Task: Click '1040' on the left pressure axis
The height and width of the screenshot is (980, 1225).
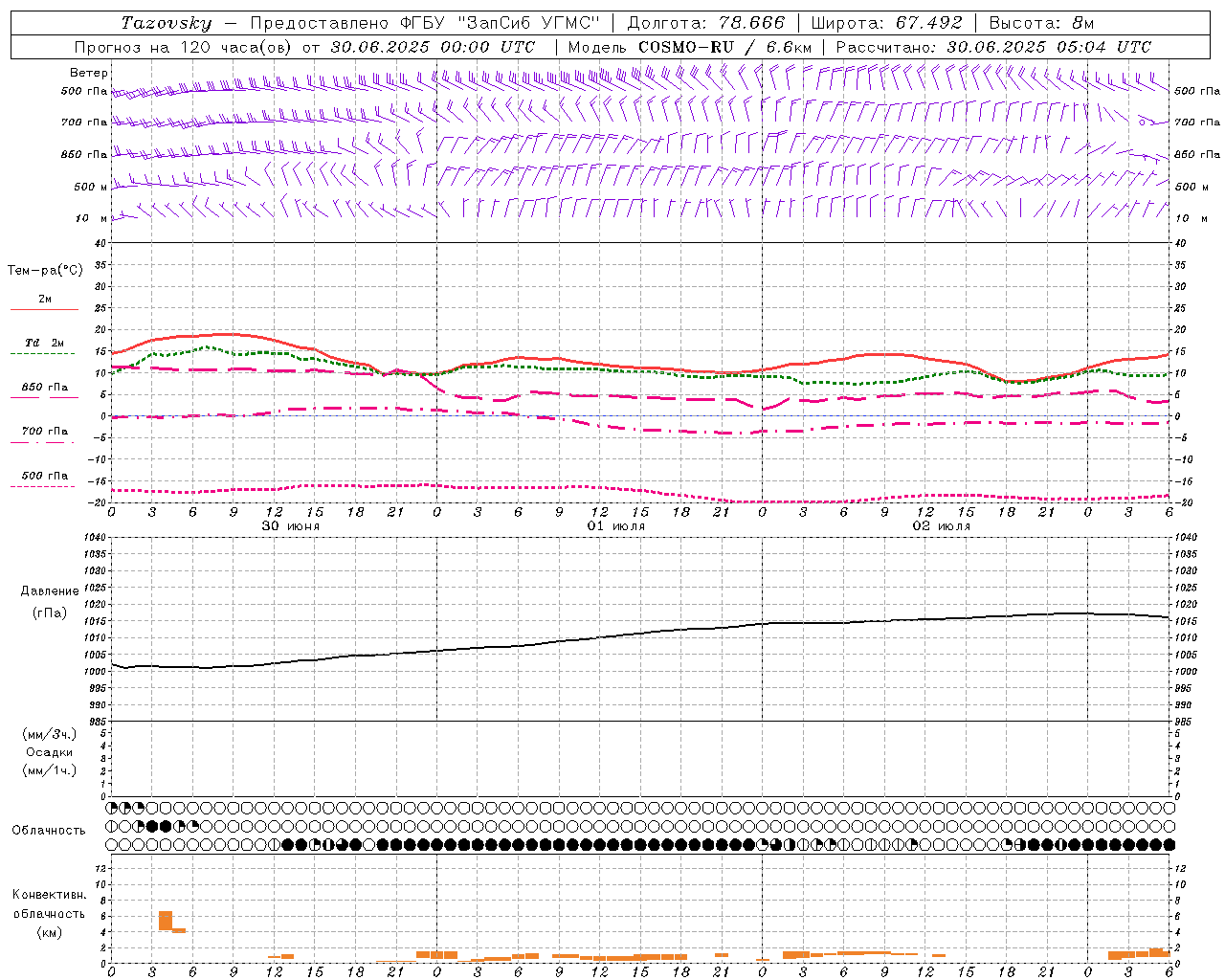Action: [x=94, y=538]
